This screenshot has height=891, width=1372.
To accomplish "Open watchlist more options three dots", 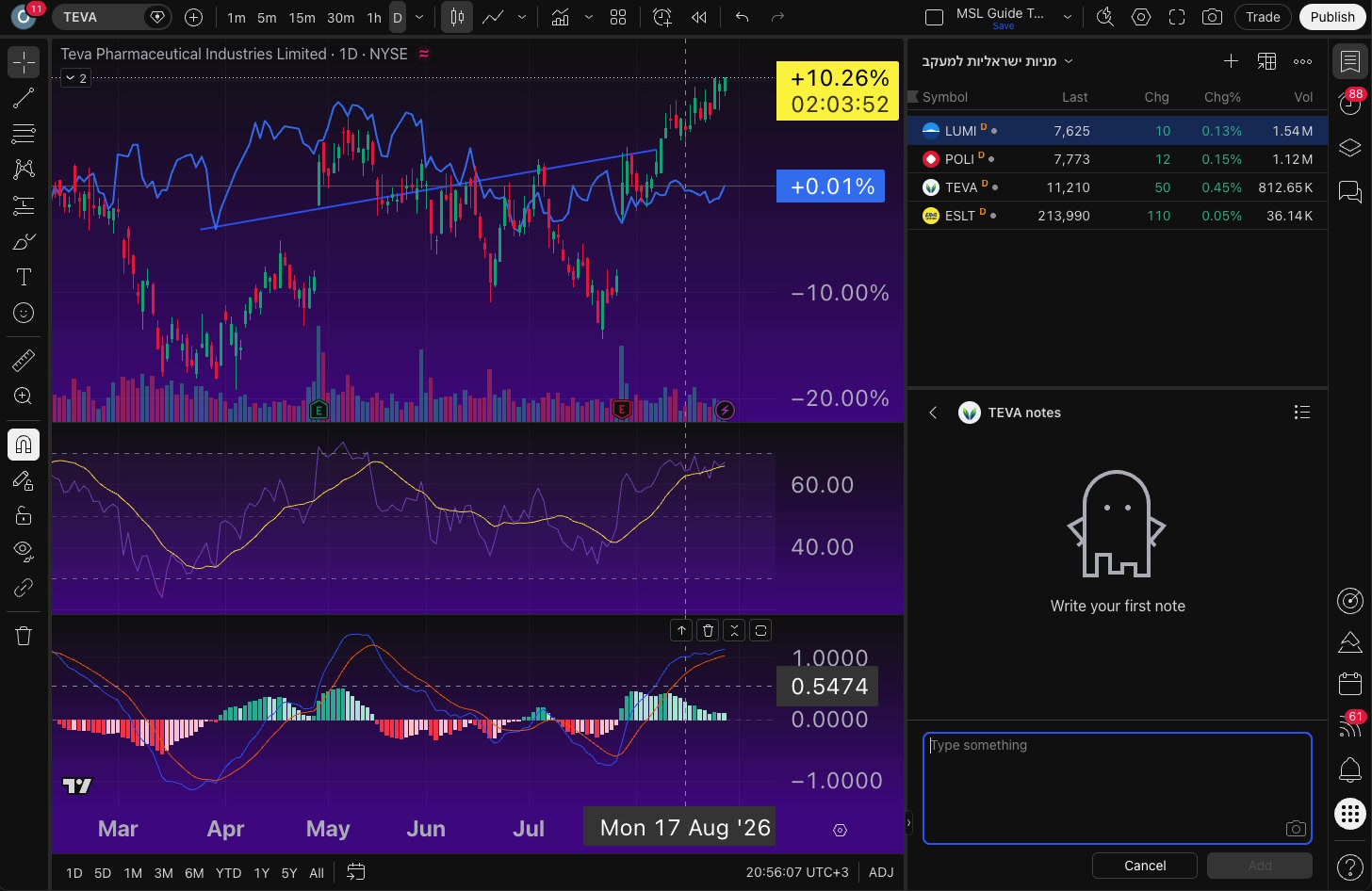I will (1302, 61).
